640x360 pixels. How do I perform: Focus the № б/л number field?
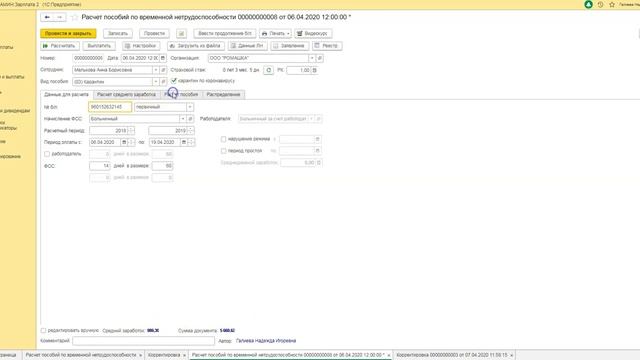point(110,107)
